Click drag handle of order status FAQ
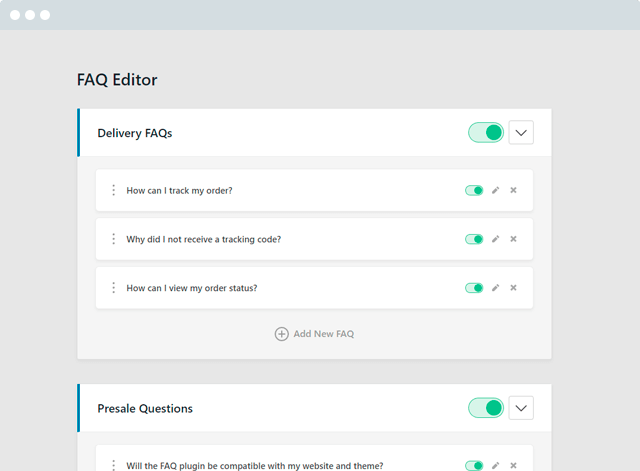The height and width of the screenshot is (471, 640). coord(113,288)
